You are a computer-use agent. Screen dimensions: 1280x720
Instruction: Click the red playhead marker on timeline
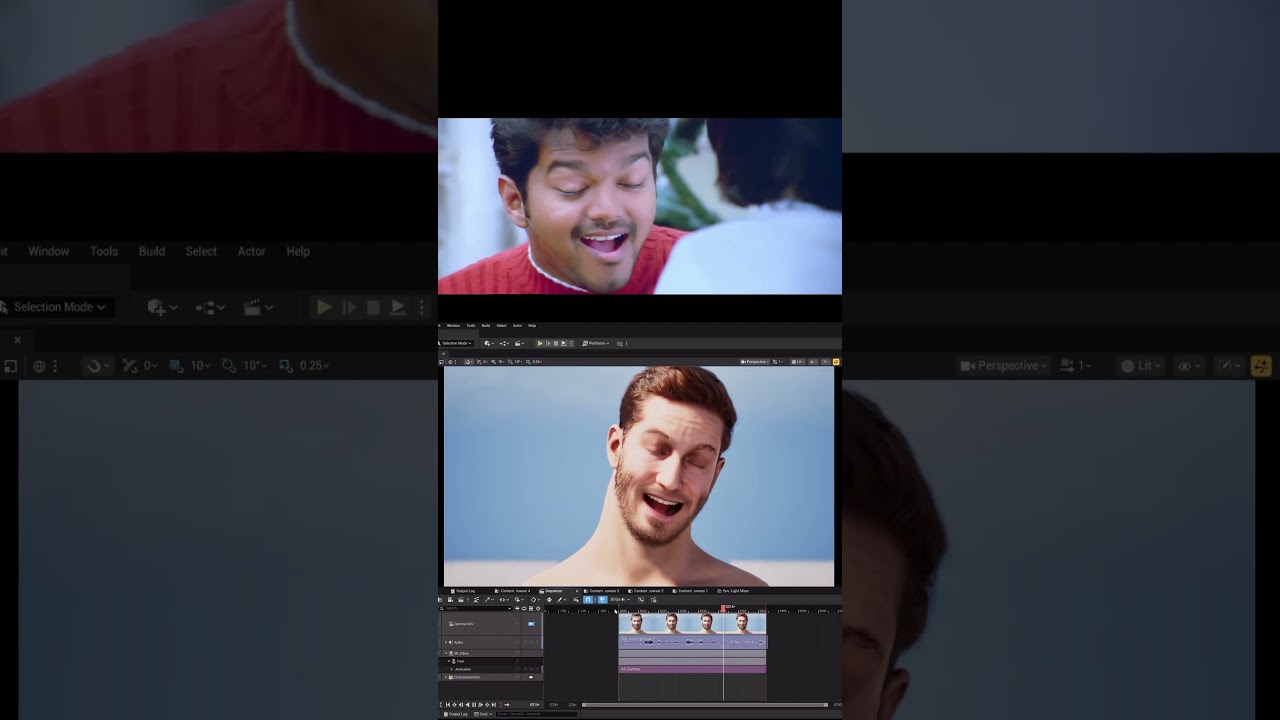click(x=723, y=608)
